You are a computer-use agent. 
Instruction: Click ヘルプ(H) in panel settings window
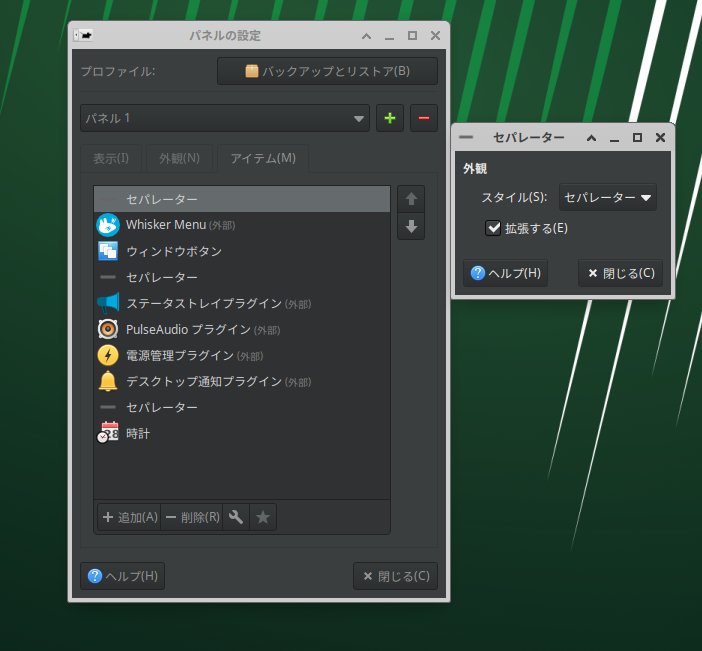tap(122, 576)
